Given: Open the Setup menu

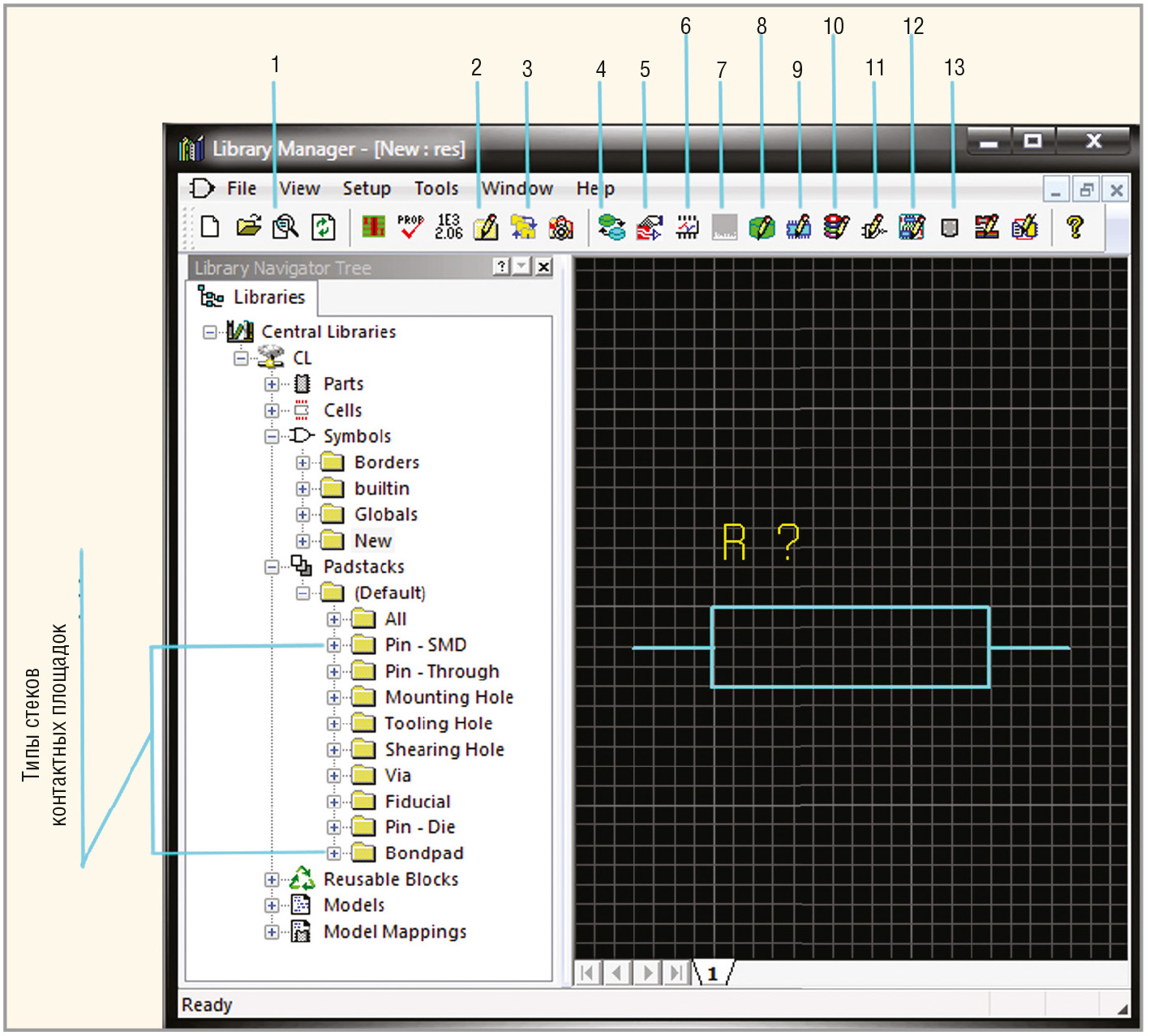Looking at the screenshot, I should [x=367, y=189].
